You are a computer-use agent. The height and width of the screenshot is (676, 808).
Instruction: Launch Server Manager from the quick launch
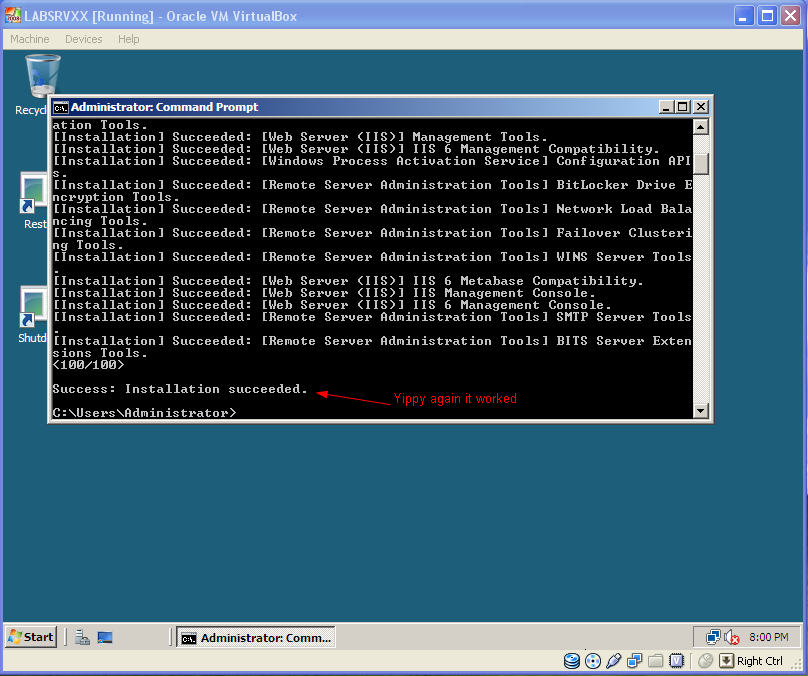pos(82,638)
